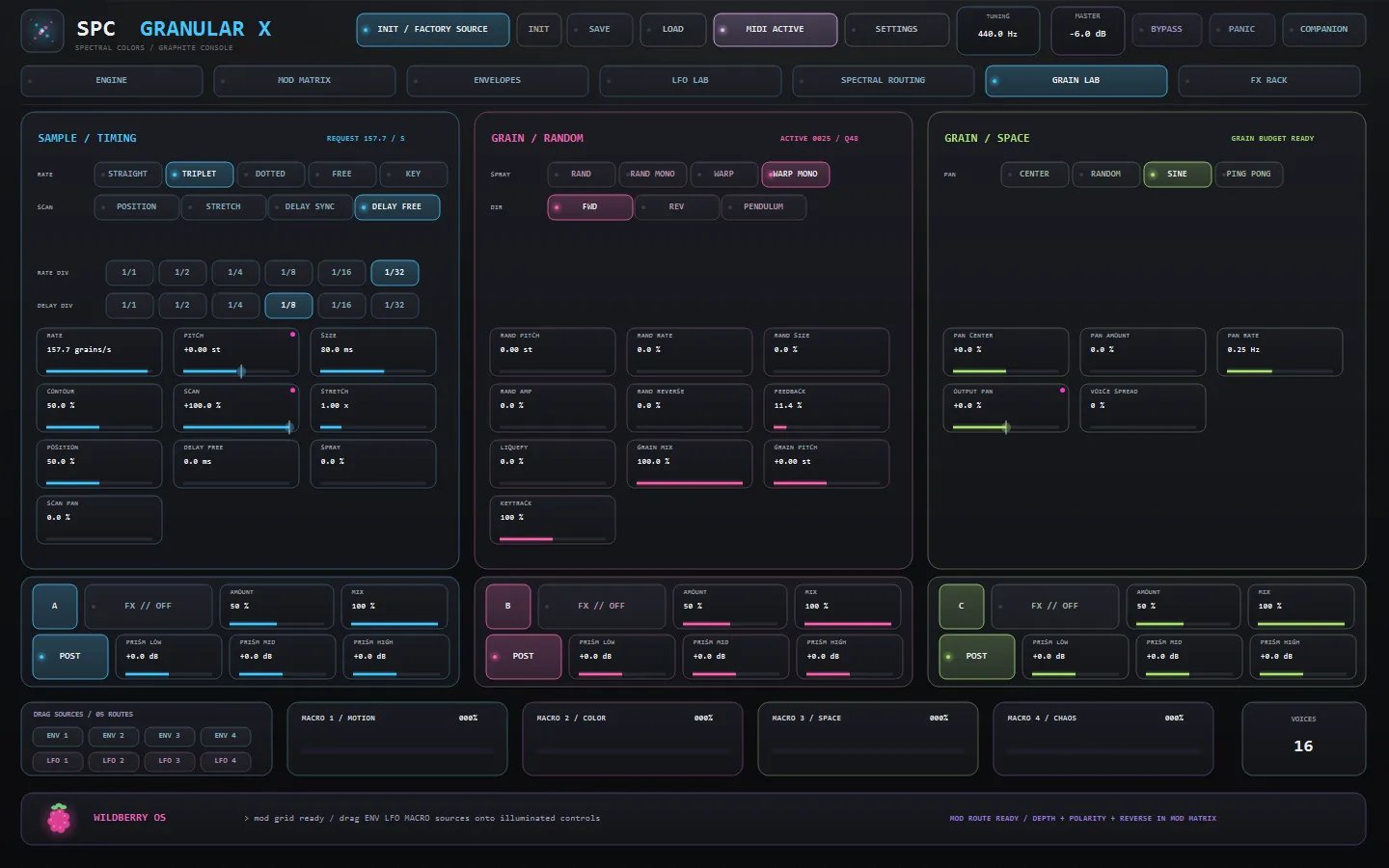Set pan mode to Sine
Viewport: 1389px width, 868px height.
1178,175
